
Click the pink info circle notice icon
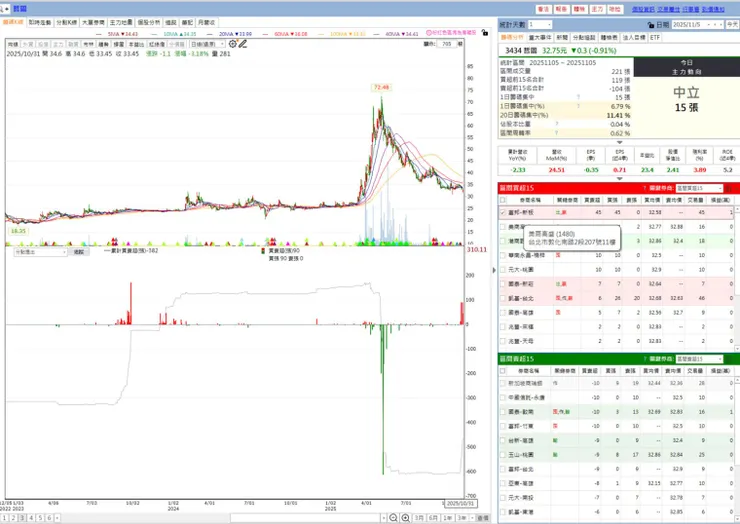429,33
